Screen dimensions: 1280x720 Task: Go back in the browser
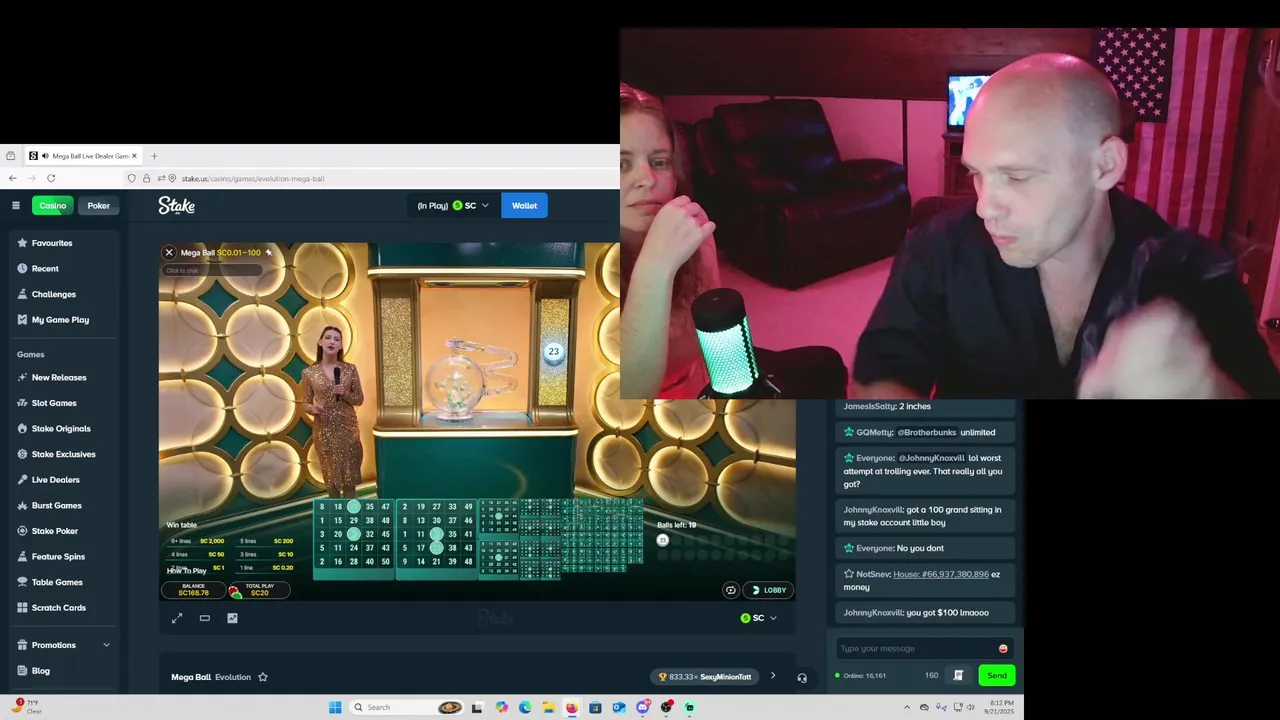[x=12, y=178]
